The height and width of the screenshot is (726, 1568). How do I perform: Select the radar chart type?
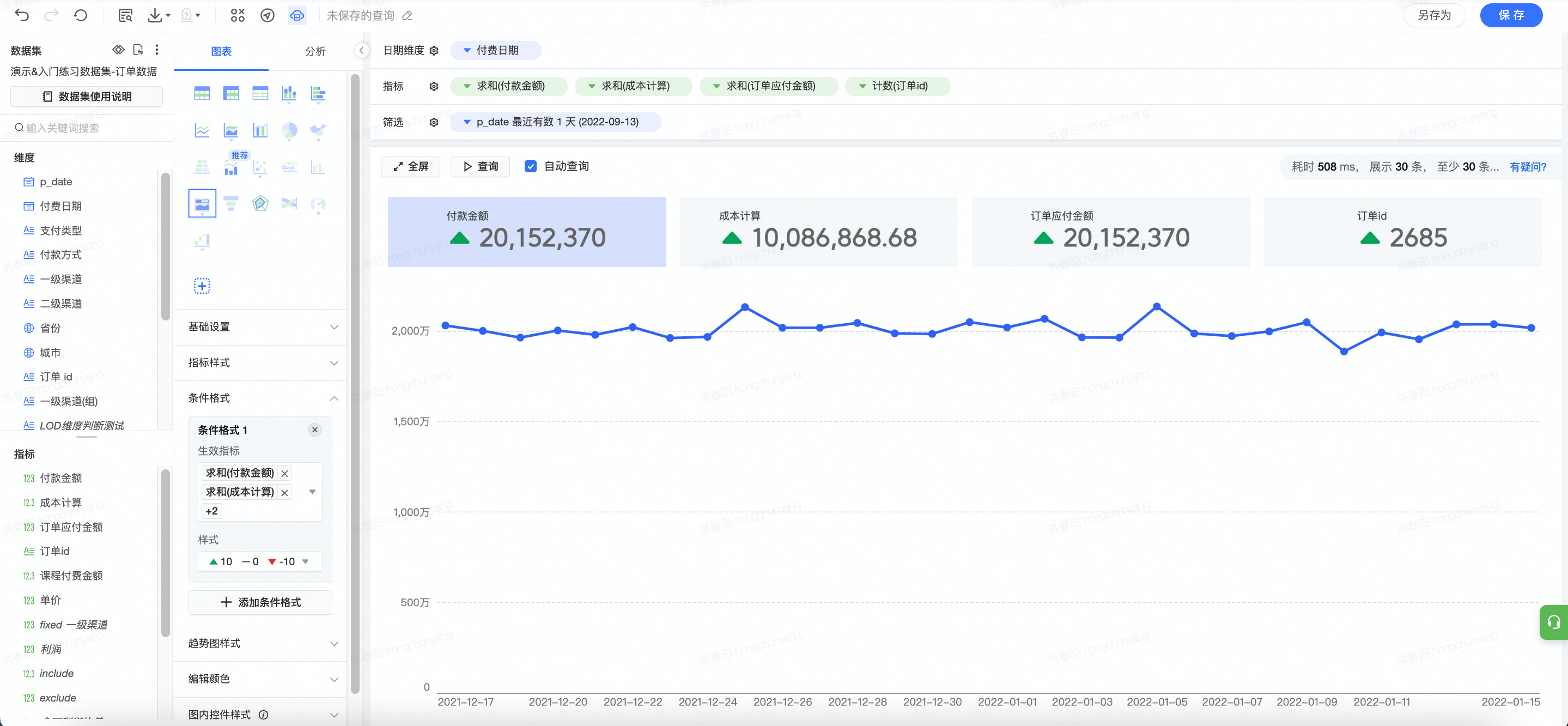point(260,203)
